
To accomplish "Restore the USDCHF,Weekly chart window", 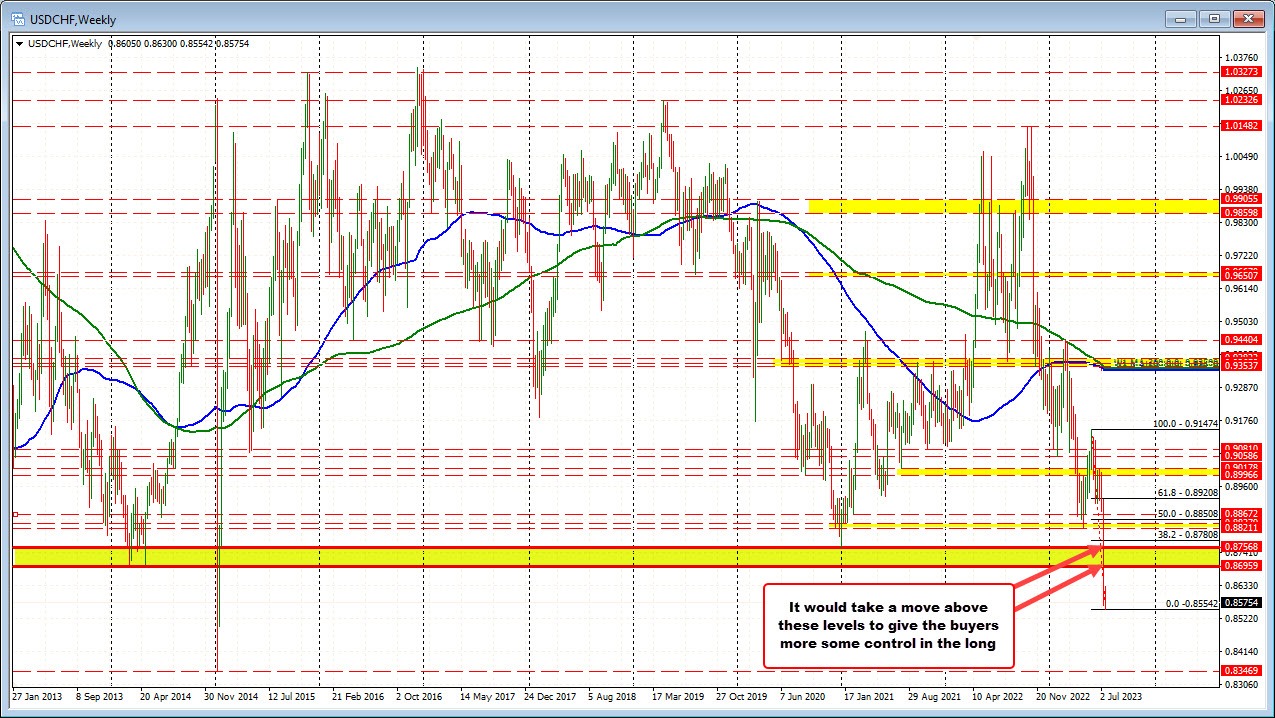I will click(x=1214, y=18).
